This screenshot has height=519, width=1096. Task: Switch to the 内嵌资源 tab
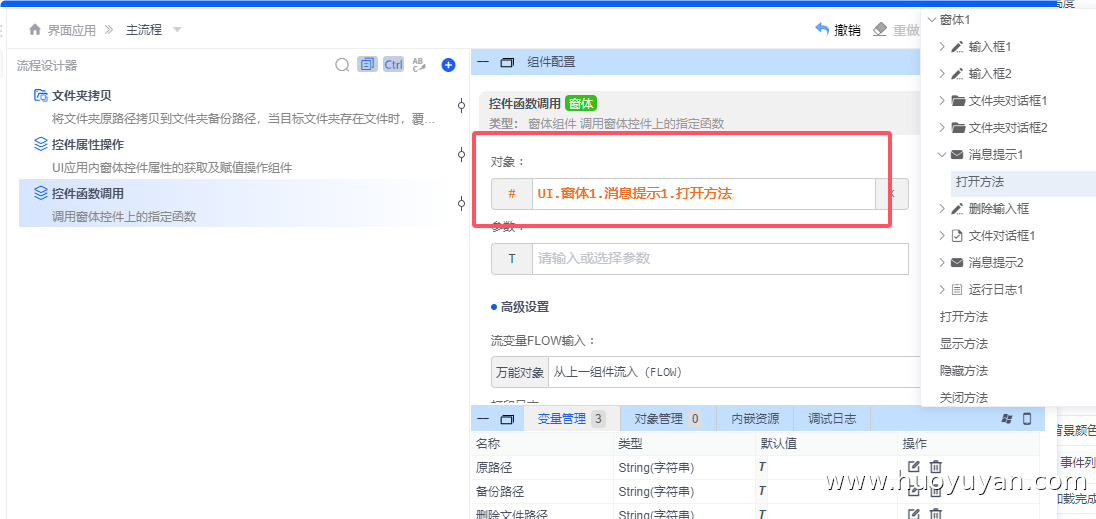pyautogui.click(x=756, y=419)
